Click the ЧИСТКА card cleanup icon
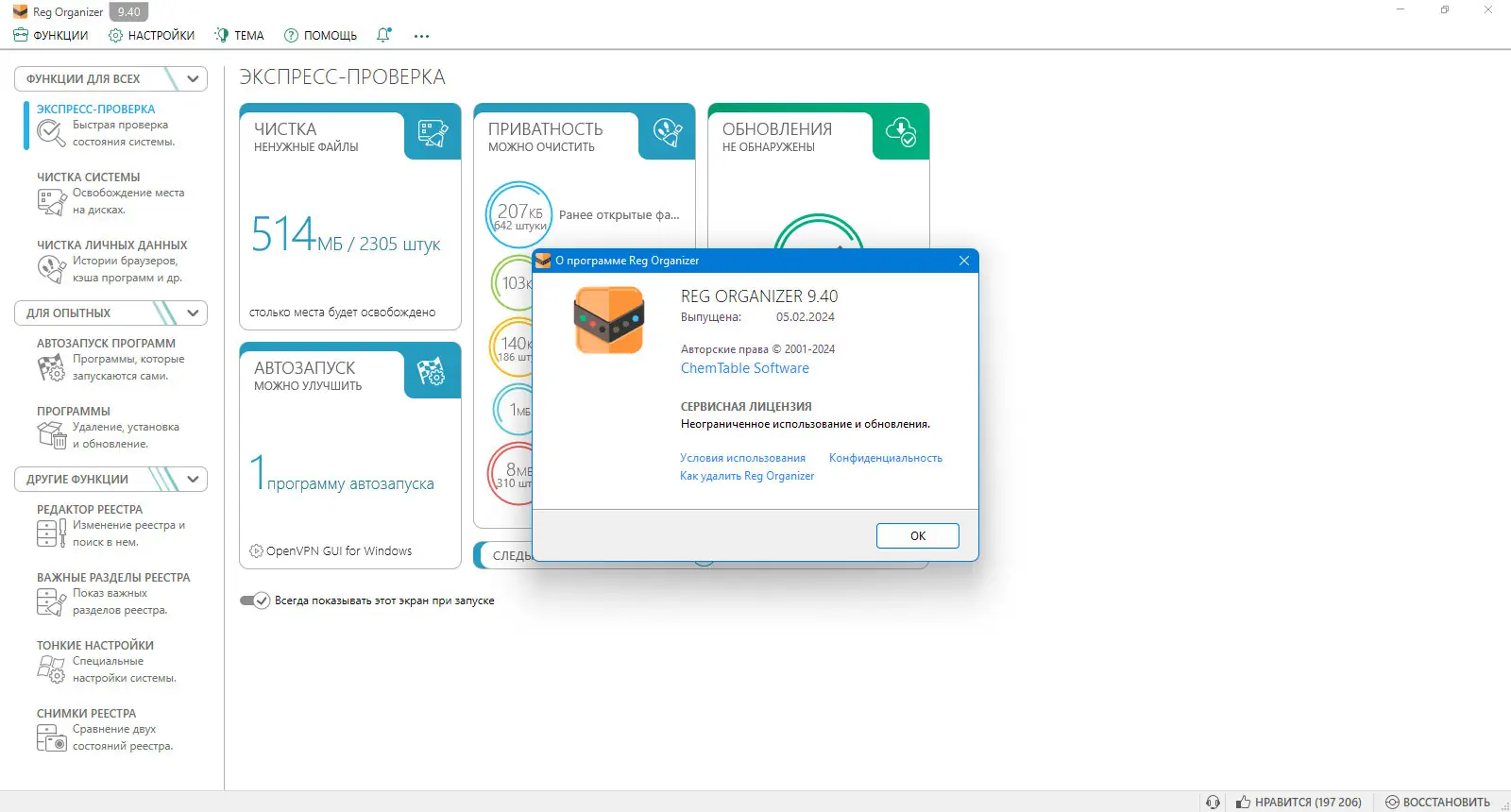 [433, 133]
